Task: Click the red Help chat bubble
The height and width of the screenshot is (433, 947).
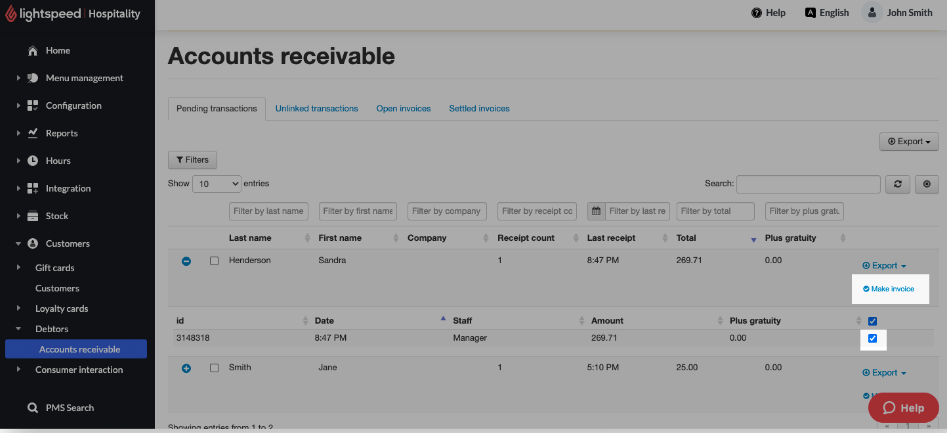Action: pos(902,408)
